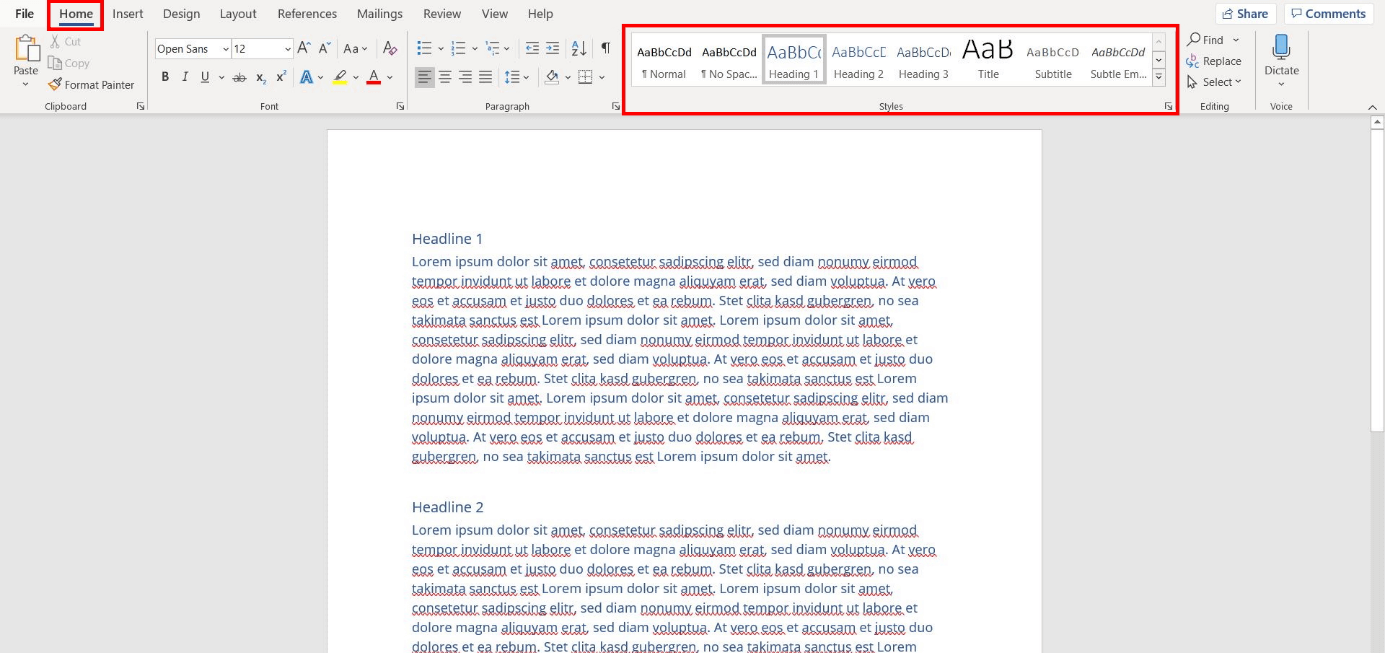Click the Copy icon in Clipboard group
Image resolution: width=1385 pixels, height=653 pixels.
[55, 63]
